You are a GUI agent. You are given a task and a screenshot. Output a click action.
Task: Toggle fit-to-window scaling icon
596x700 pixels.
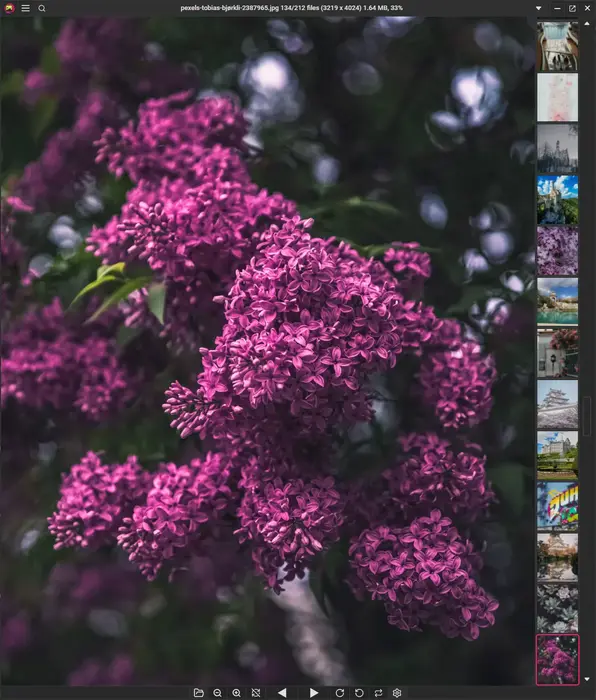click(256, 692)
